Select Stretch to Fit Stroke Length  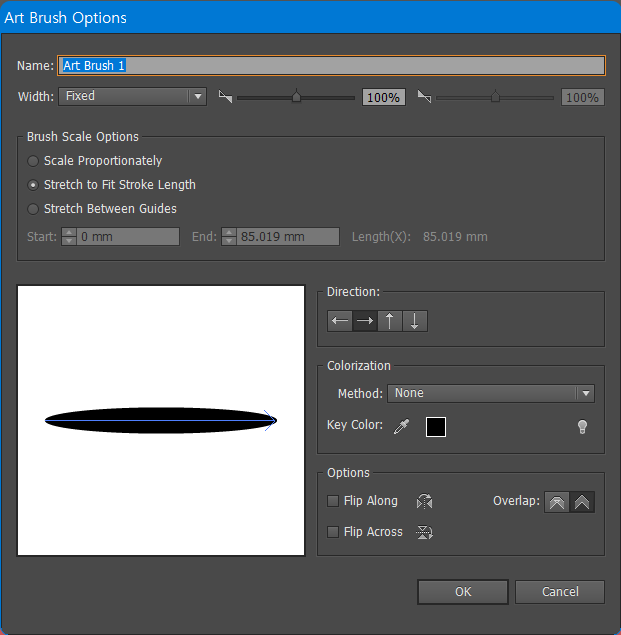(111, 185)
